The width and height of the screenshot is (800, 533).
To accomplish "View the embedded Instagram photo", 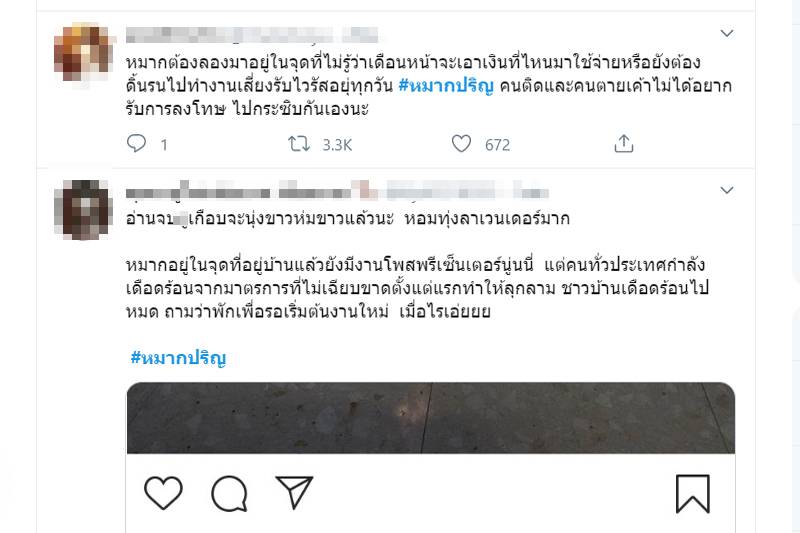I will [431, 418].
